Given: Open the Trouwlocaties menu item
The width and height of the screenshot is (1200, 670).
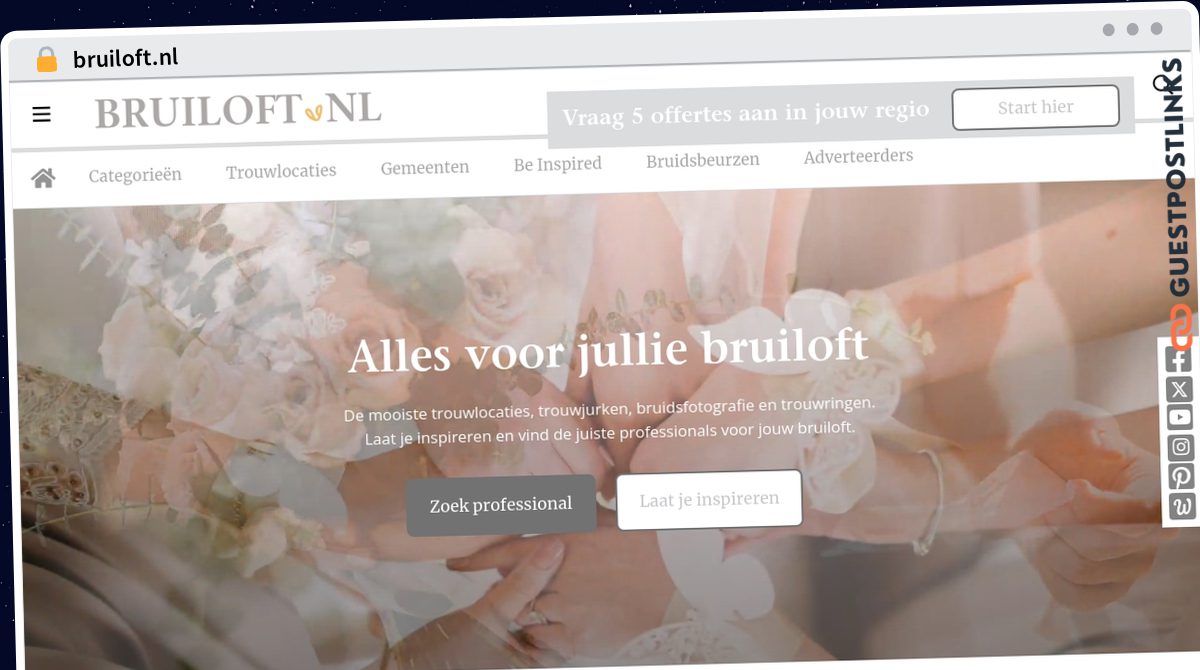Looking at the screenshot, I should tap(281, 171).
